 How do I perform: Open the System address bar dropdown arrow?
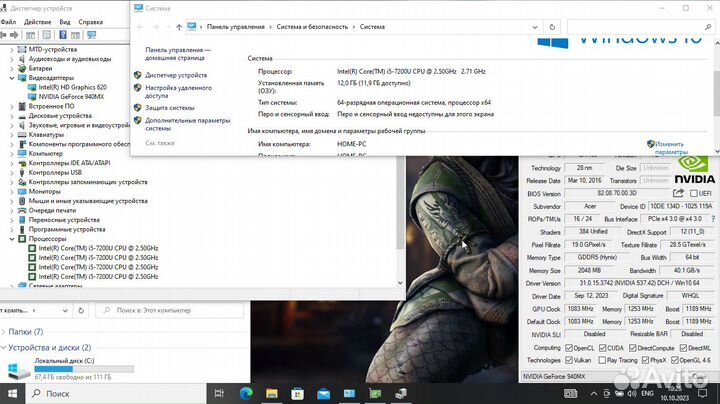tap(534, 27)
